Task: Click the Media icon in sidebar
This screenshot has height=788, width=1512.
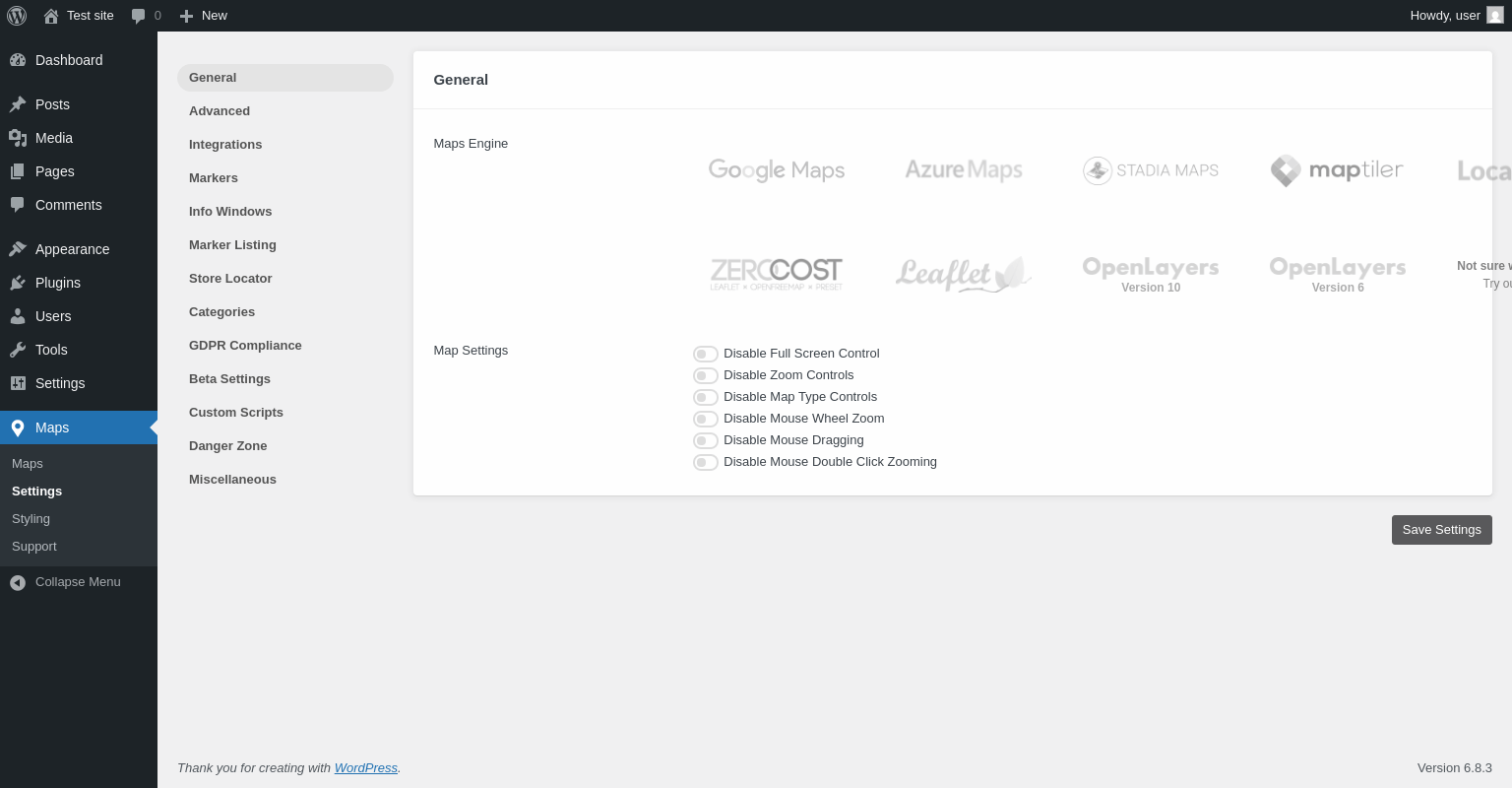Action: [x=18, y=138]
